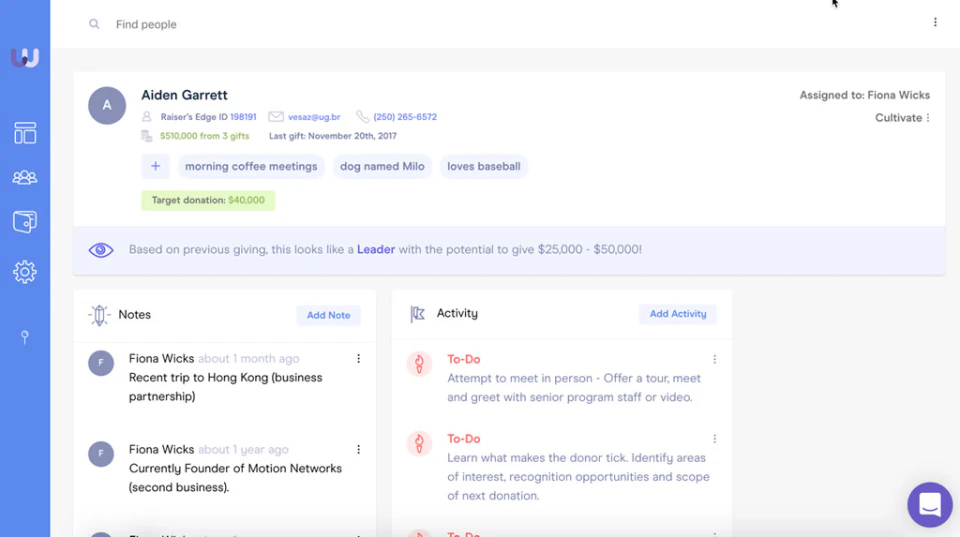Click the phone handset icon
Screen dimensions: 960x537
(x=362, y=116)
